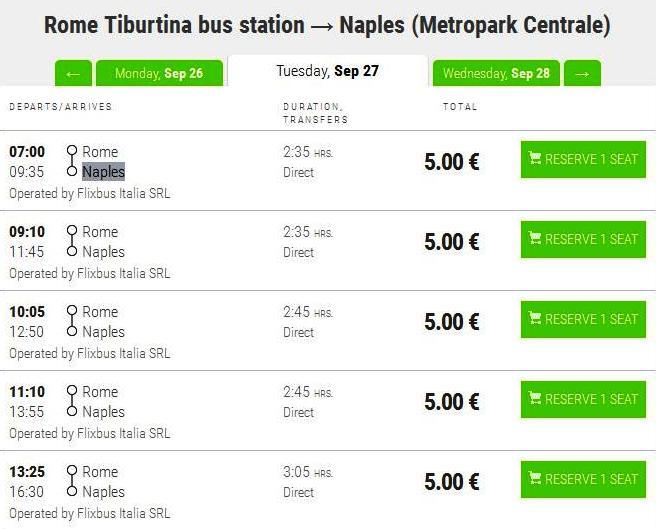Screen dimensions: 656x529
Task: Click the route icon for the 07:00 departure
Action: coord(72,162)
